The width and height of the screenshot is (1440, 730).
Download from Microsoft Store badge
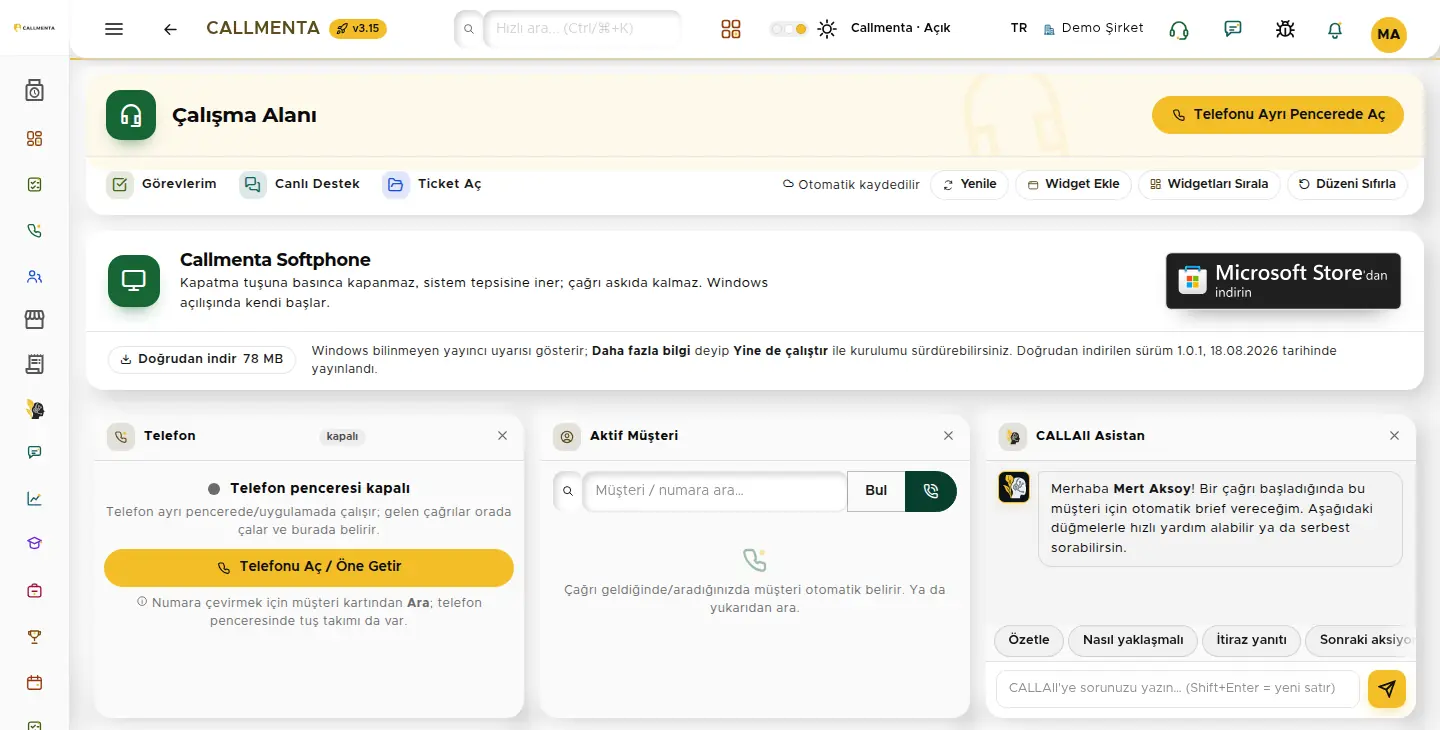(1283, 280)
